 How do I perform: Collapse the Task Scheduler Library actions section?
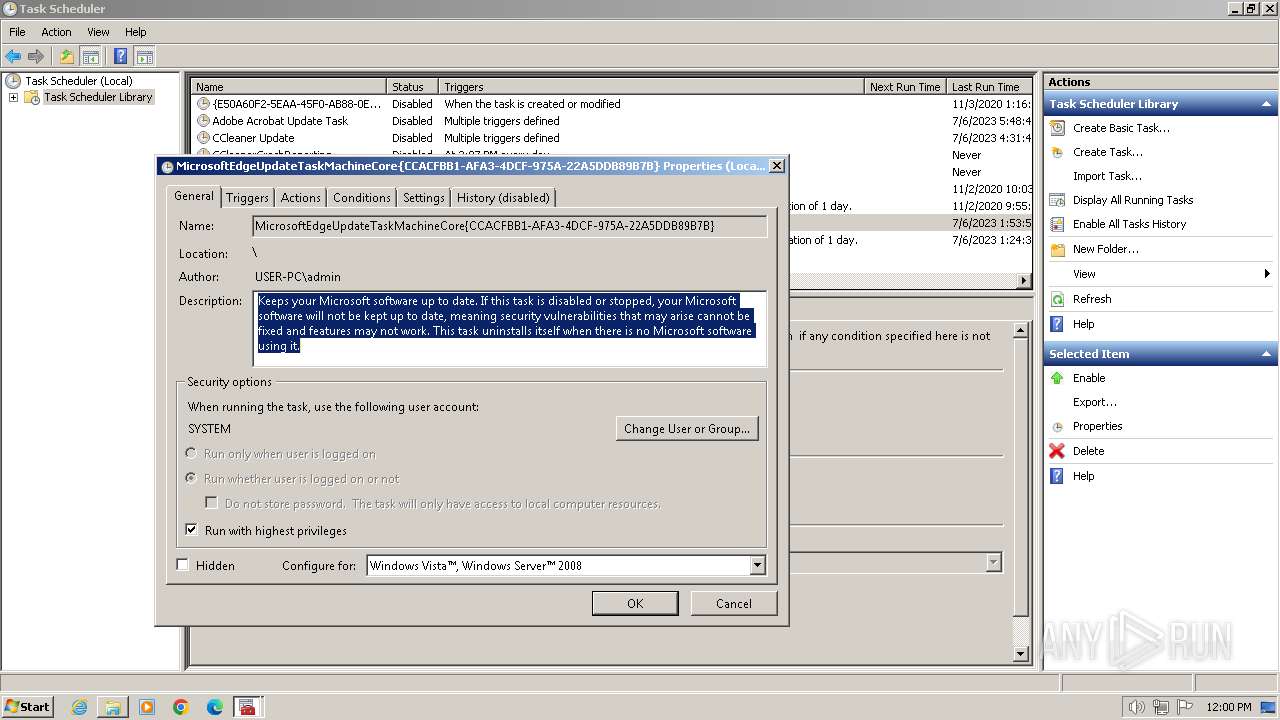point(1267,104)
